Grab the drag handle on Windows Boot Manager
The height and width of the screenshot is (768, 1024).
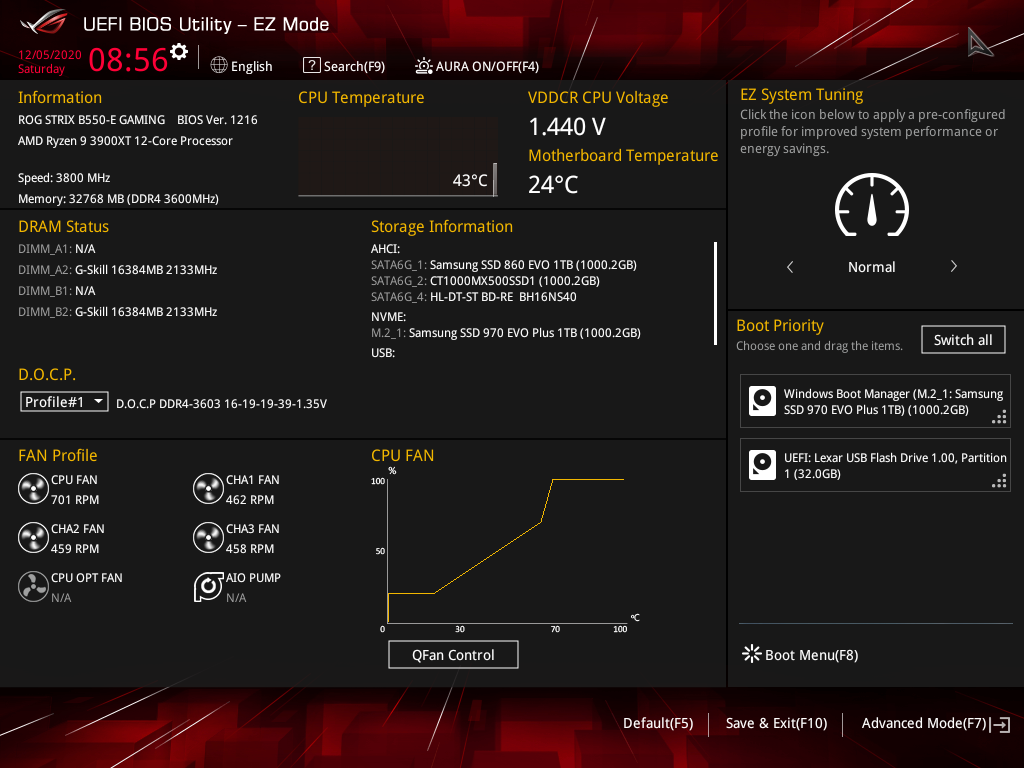pos(999,417)
